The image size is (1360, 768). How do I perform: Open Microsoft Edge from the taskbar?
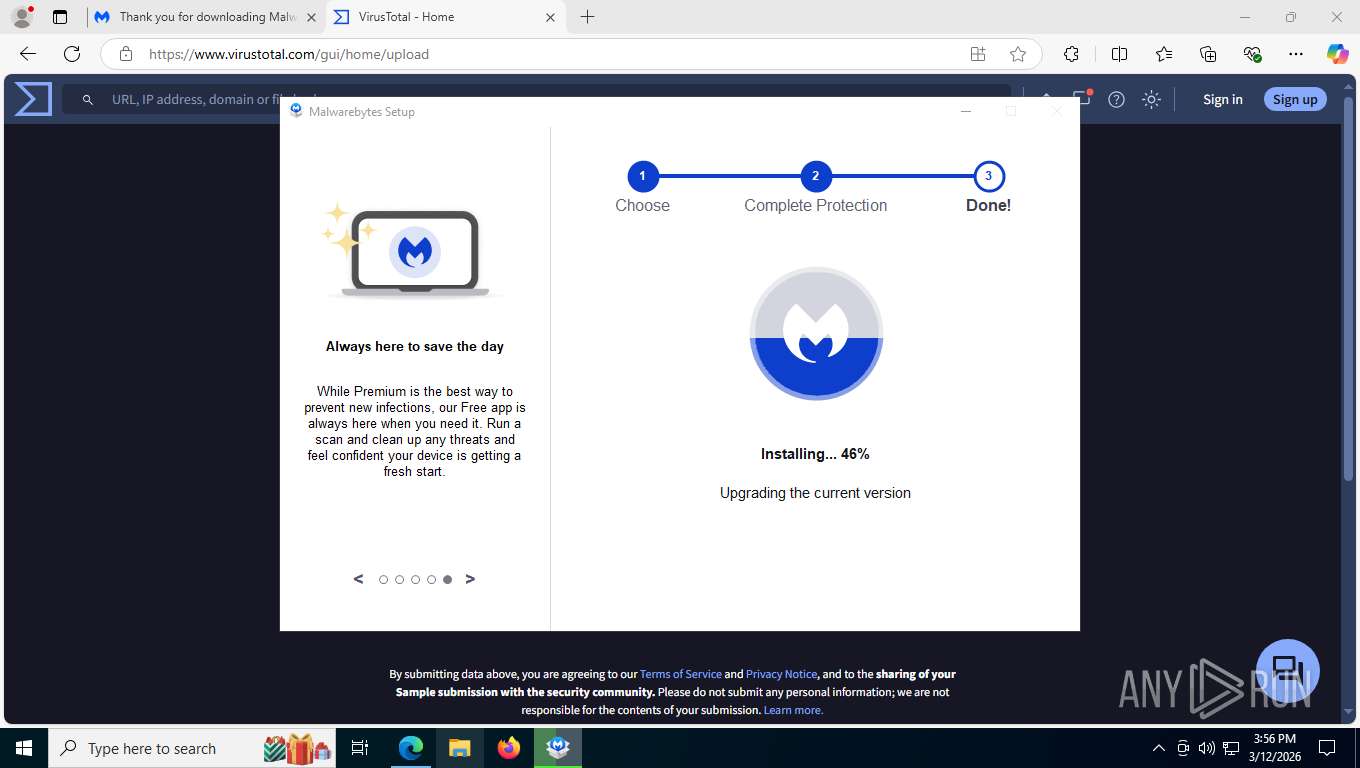pyautogui.click(x=411, y=748)
